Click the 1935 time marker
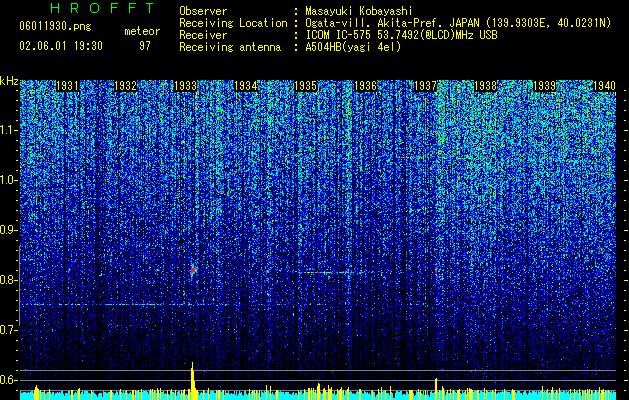The image size is (629, 400). [x=306, y=86]
